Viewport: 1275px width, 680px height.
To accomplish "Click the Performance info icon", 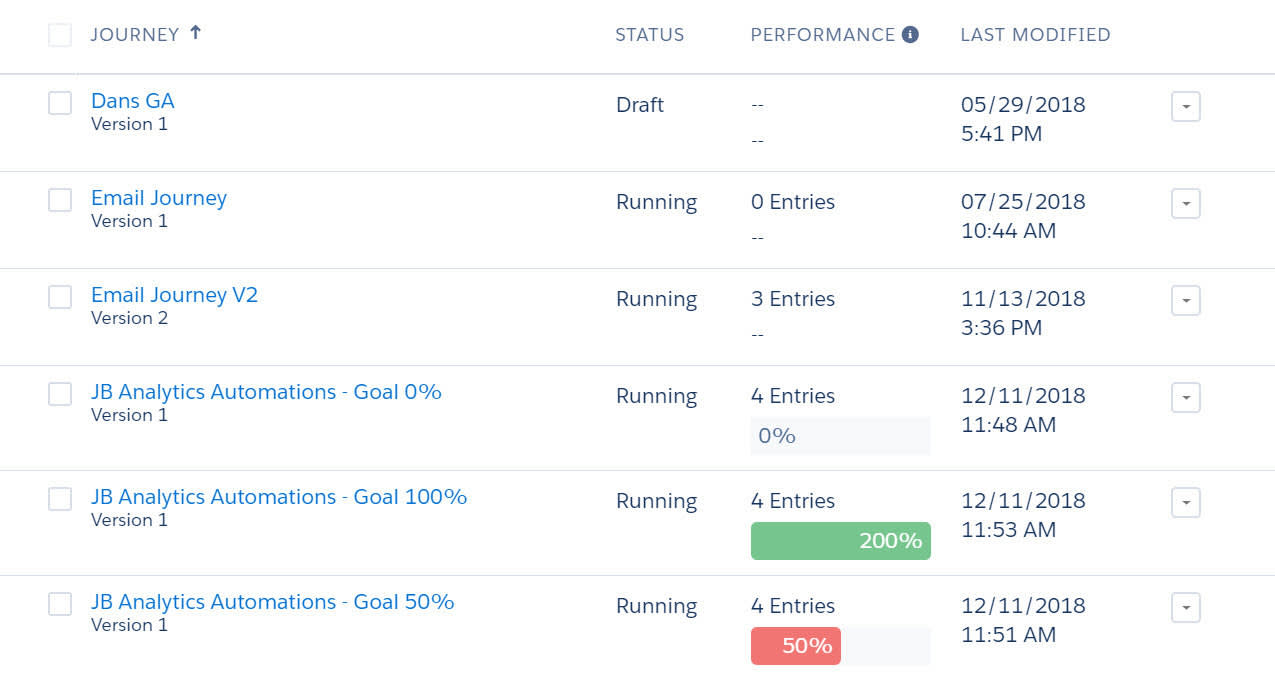I will [x=910, y=34].
